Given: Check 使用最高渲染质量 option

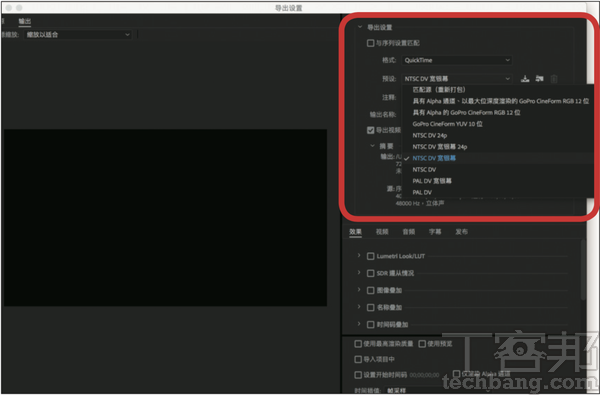Looking at the screenshot, I should [x=358, y=344].
